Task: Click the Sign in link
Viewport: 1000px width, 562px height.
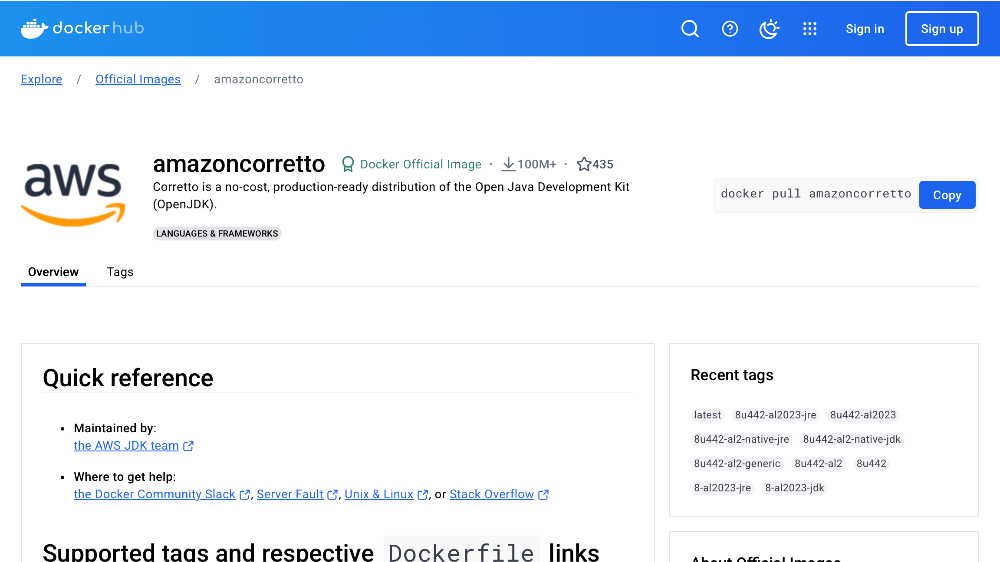Action: click(x=865, y=29)
